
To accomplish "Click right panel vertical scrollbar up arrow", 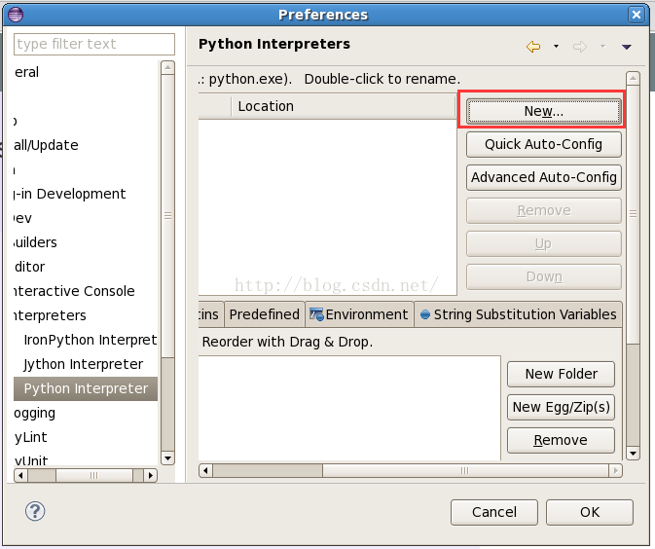I will (633, 78).
